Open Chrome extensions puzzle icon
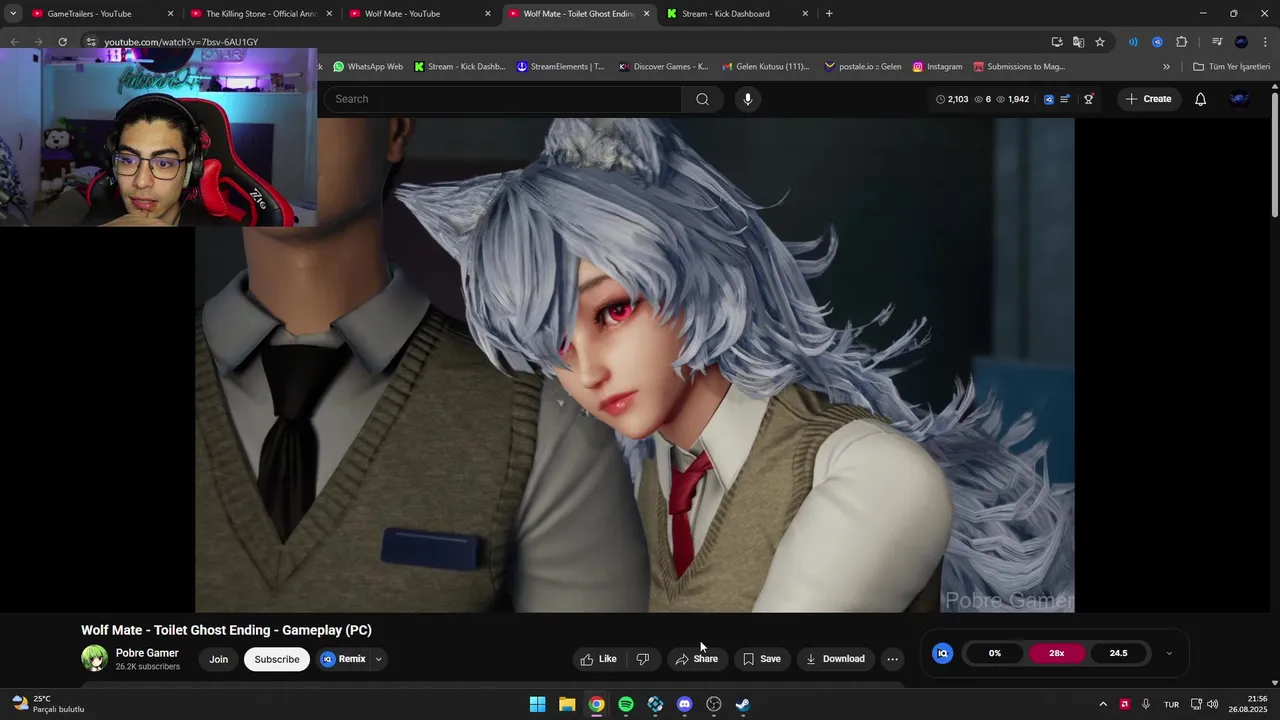This screenshot has height=720, width=1280. tap(1182, 42)
